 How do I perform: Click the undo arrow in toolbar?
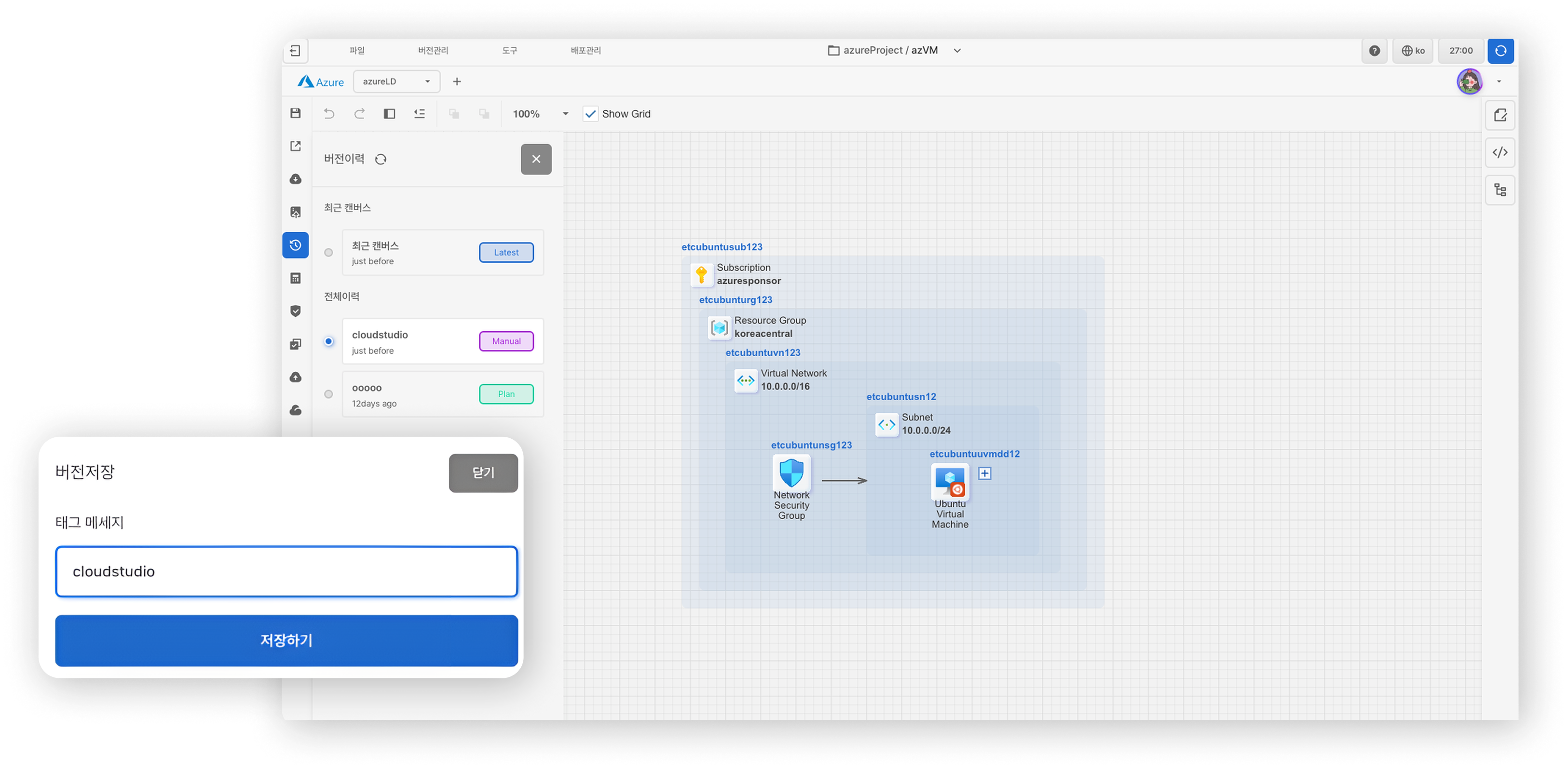click(x=328, y=114)
